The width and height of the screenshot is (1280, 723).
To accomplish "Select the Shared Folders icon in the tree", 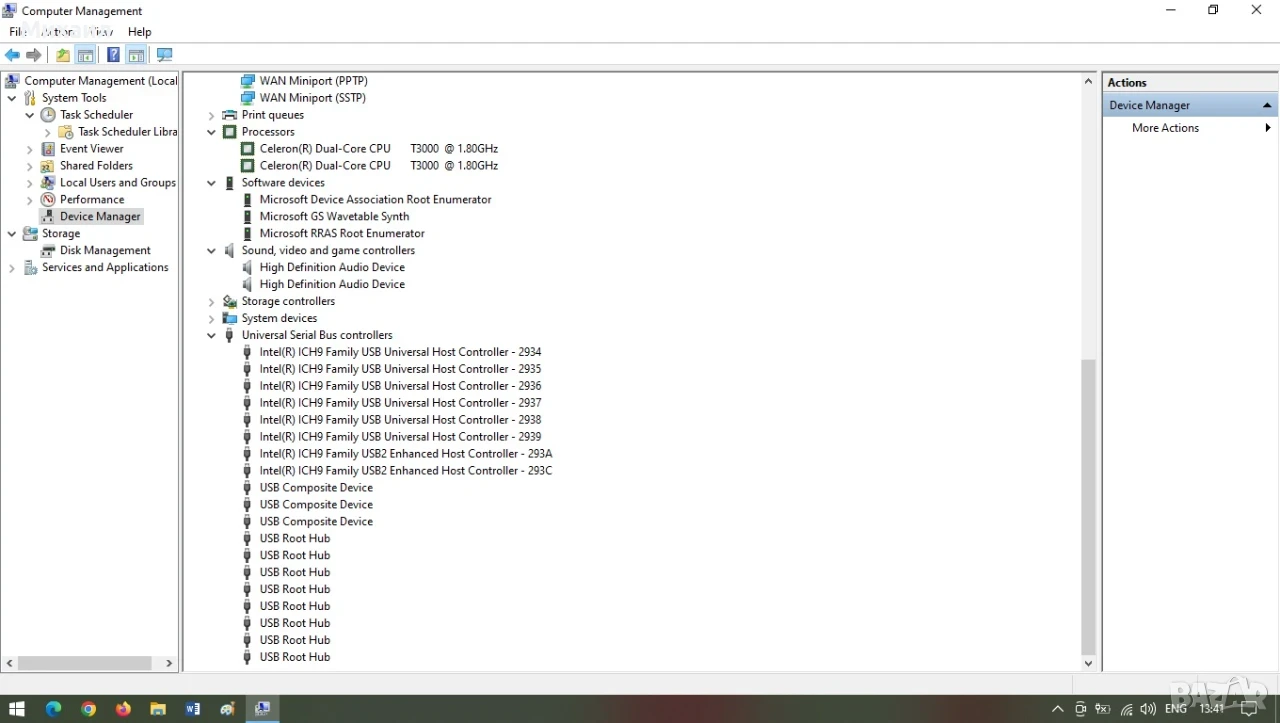I will 48,166.
